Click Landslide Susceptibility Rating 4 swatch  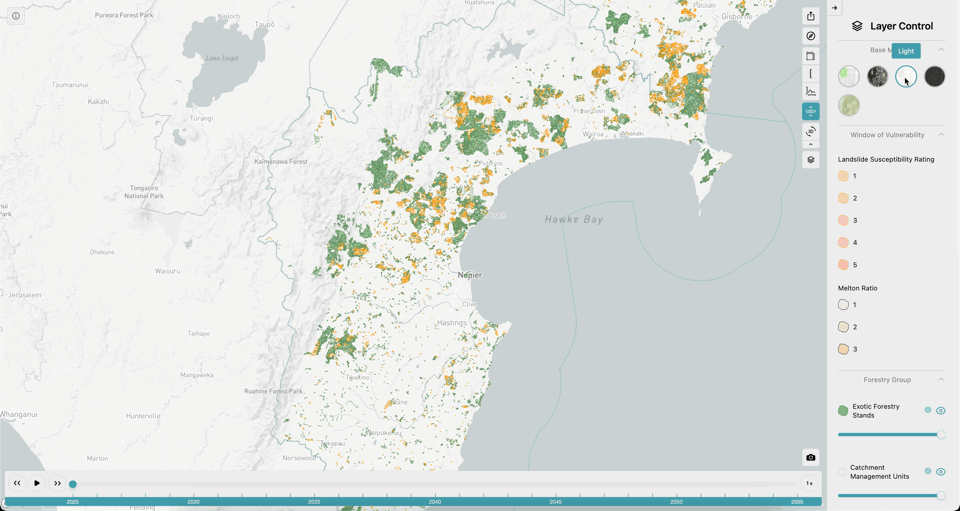843,243
